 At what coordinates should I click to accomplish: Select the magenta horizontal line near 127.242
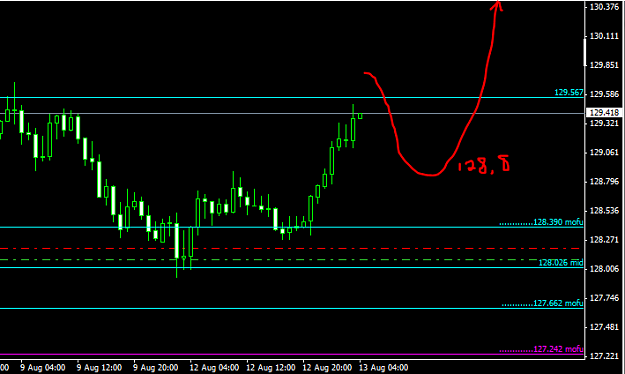pos(292,354)
